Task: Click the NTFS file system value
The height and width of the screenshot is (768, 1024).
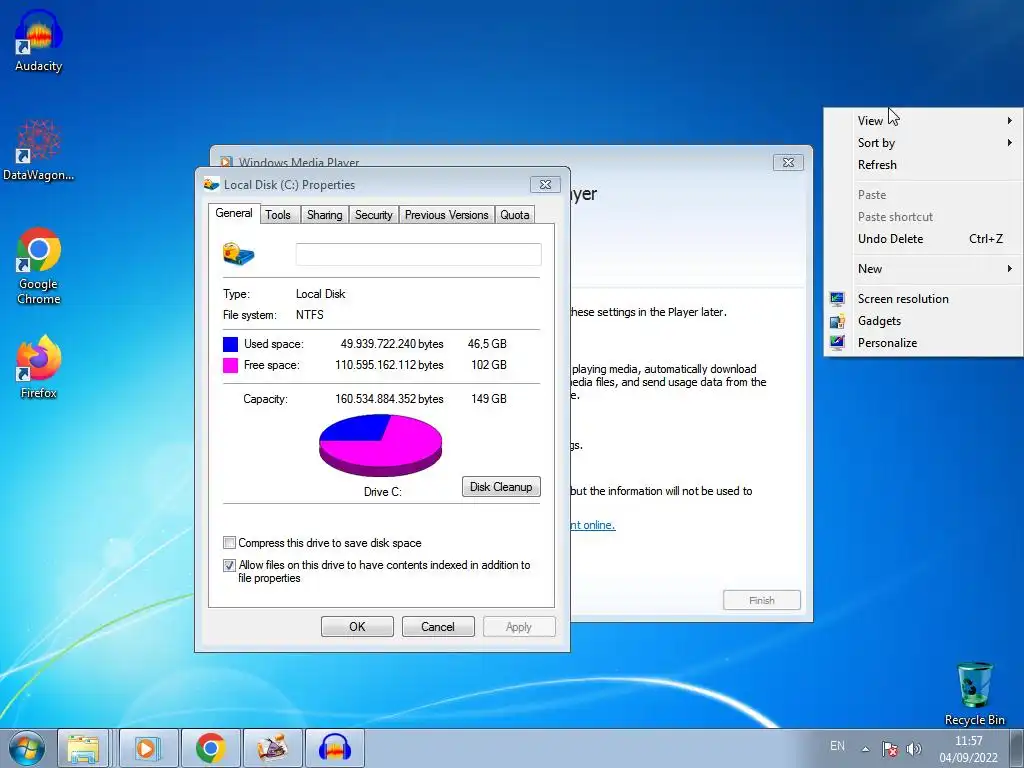Action: coord(310,315)
